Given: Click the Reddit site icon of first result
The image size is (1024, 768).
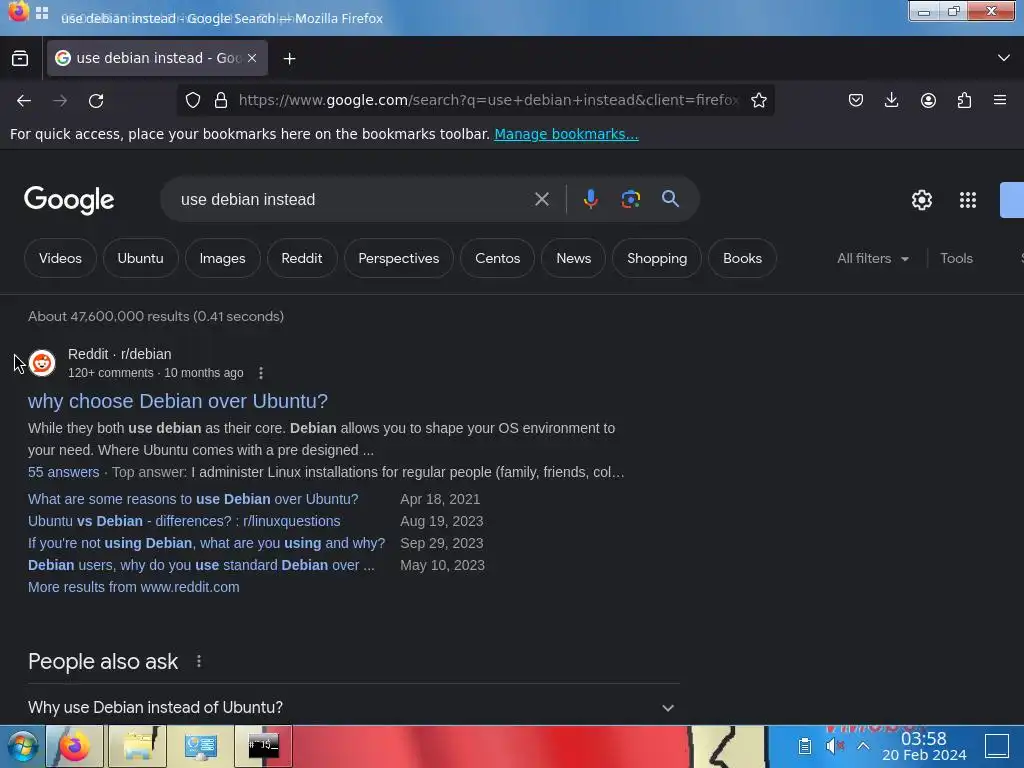Looking at the screenshot, I should coord(42,362).
